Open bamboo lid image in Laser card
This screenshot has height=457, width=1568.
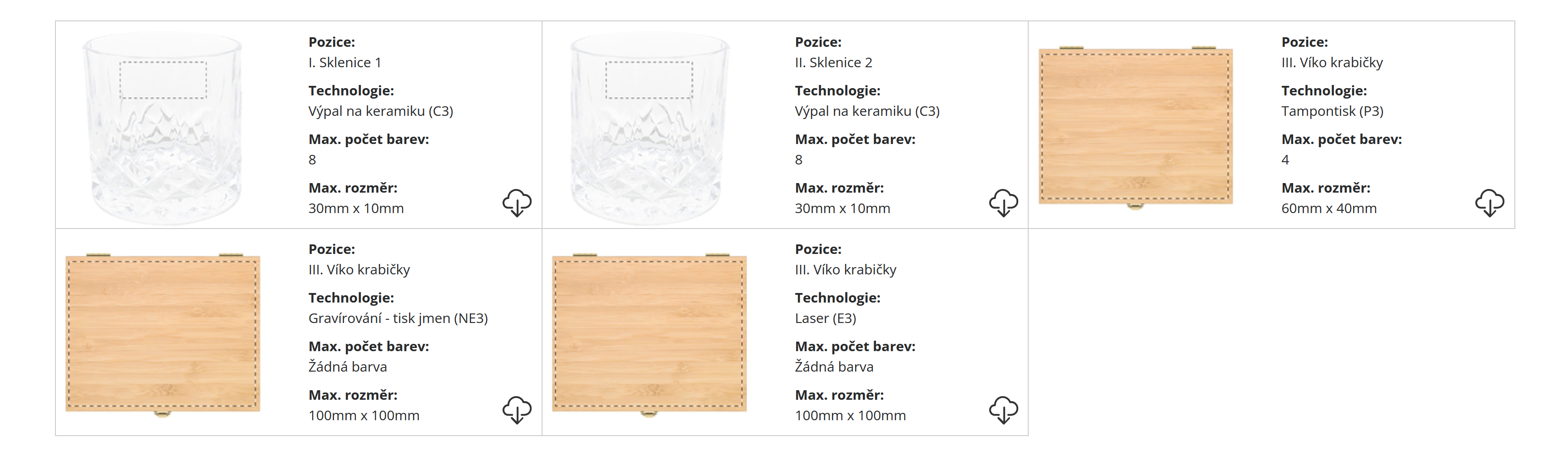[x=649, y=333]
